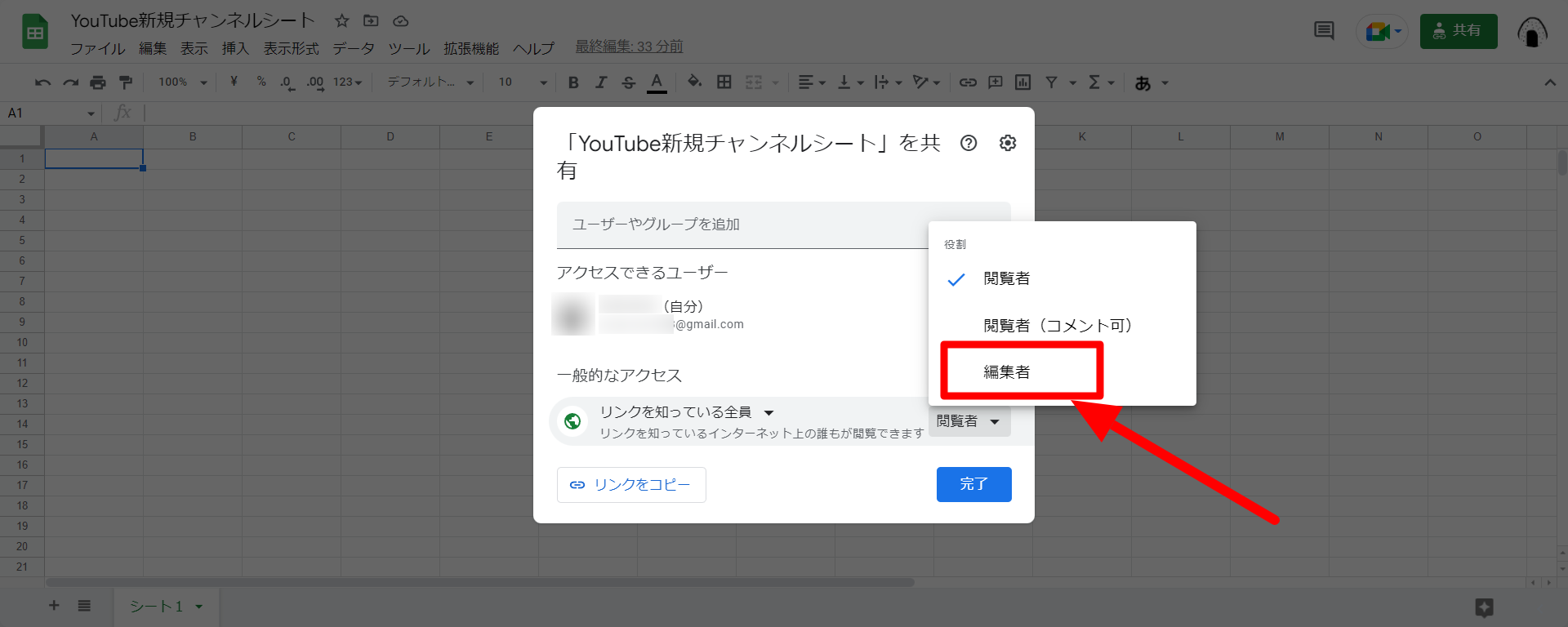
Task: Open 閲覧者 role dropdown beside link access
Action: pos(969,421)
